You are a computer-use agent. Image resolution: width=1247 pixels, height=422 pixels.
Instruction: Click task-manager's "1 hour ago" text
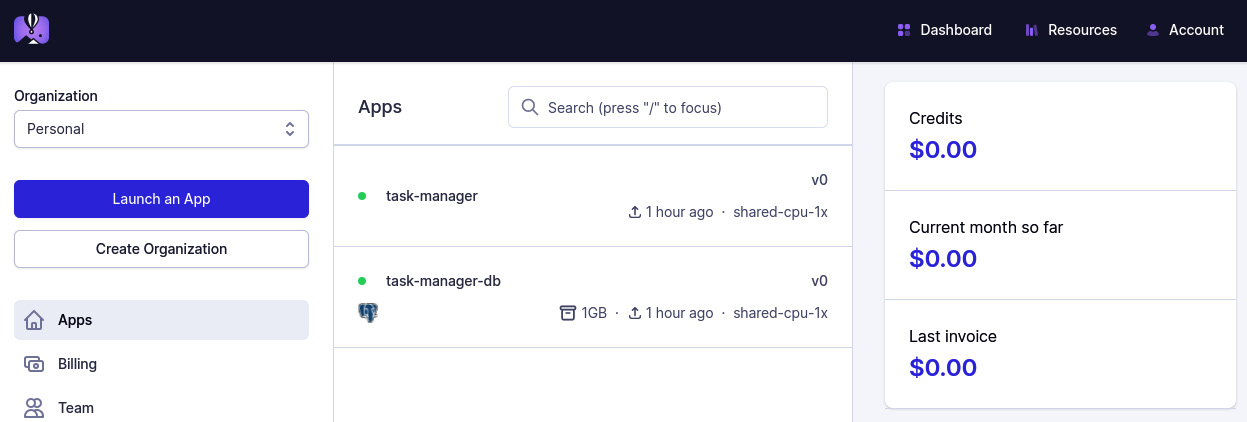point(679,212)
